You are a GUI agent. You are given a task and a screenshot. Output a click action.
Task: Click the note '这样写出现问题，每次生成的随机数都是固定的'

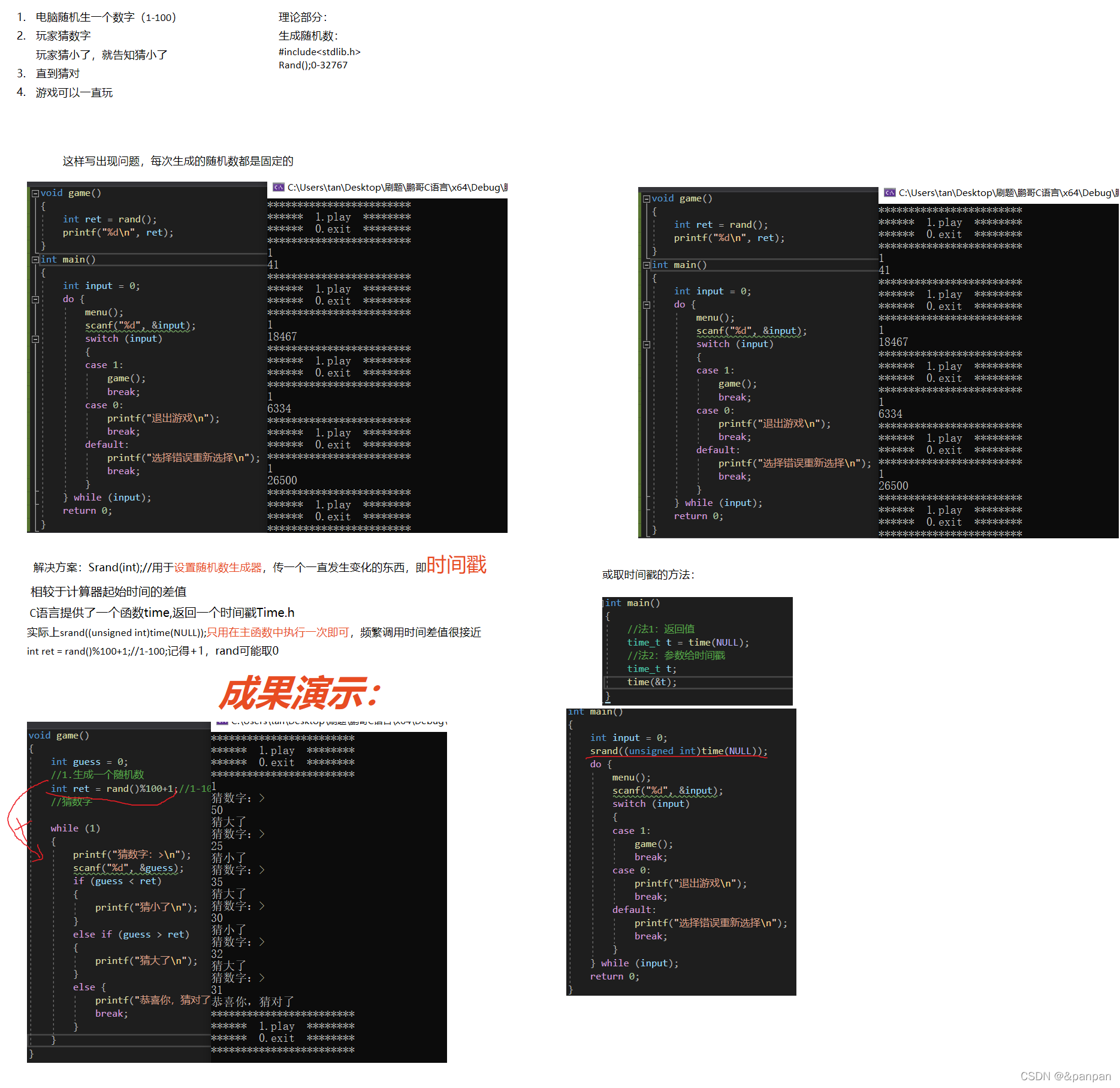tap(178, 161)
